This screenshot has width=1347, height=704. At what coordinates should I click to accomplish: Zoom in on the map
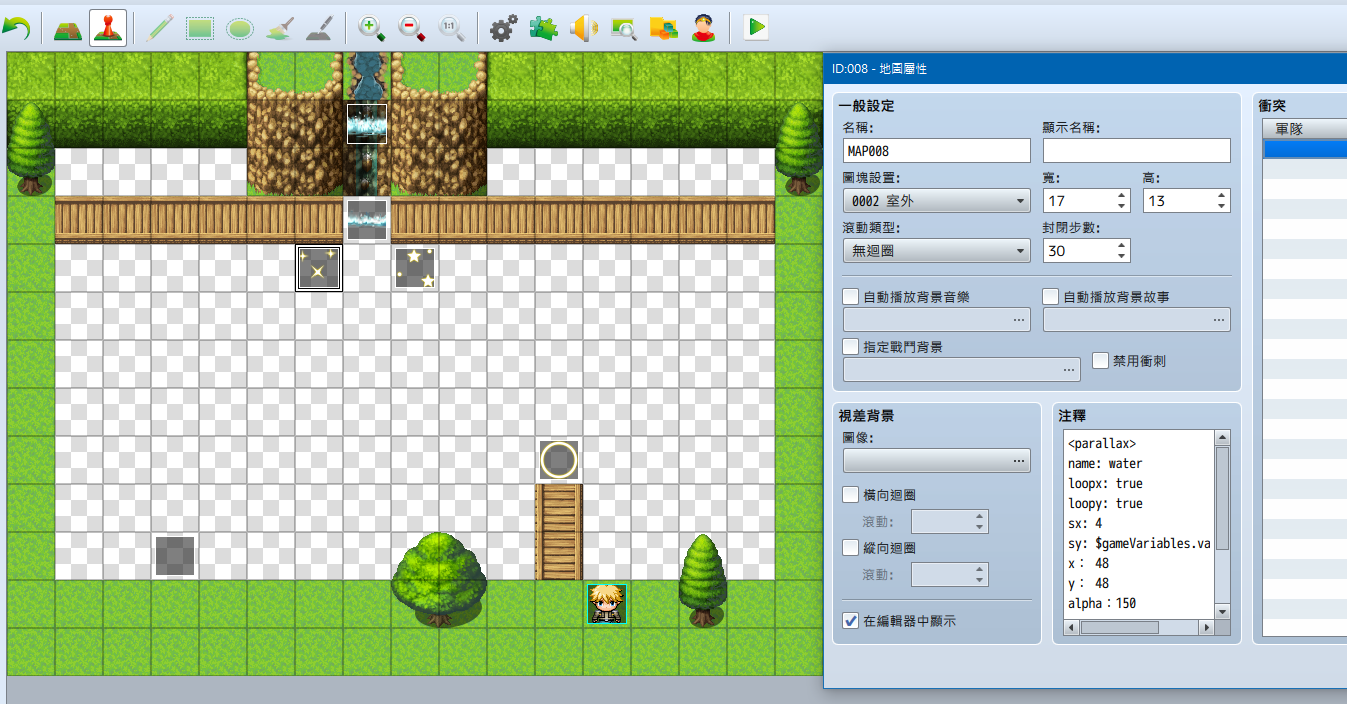pyautogui.click(x=372, y=28)
